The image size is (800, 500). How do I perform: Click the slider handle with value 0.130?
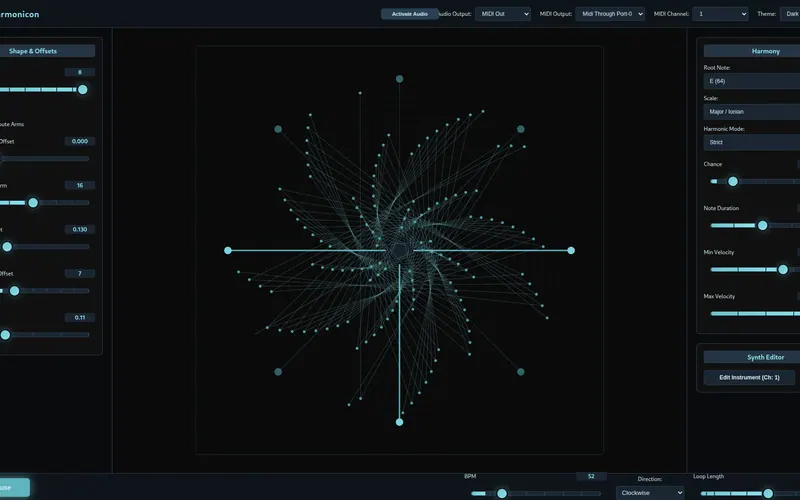[7, 247]
